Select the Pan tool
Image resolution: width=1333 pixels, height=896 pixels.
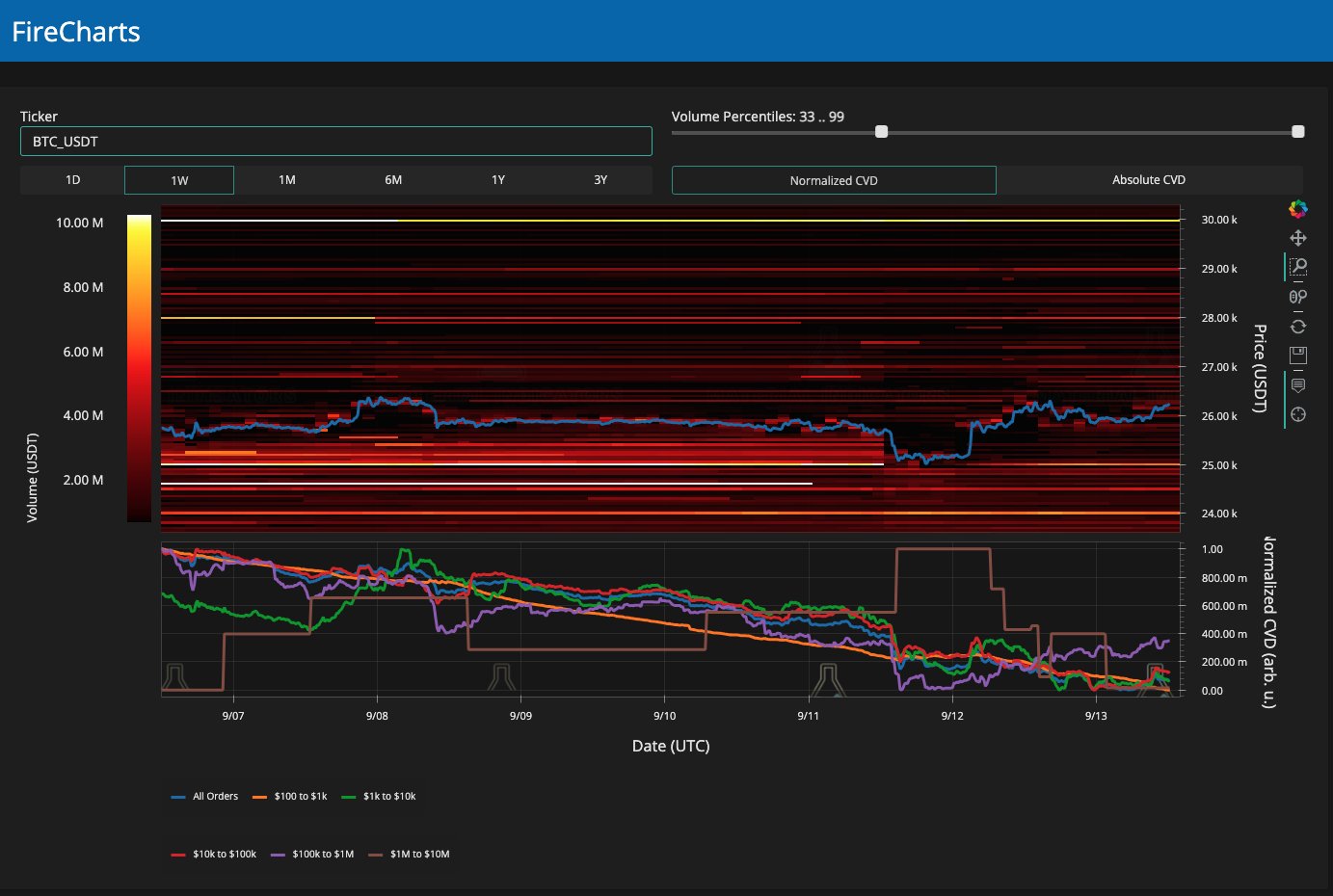(x=1298, y=238)
